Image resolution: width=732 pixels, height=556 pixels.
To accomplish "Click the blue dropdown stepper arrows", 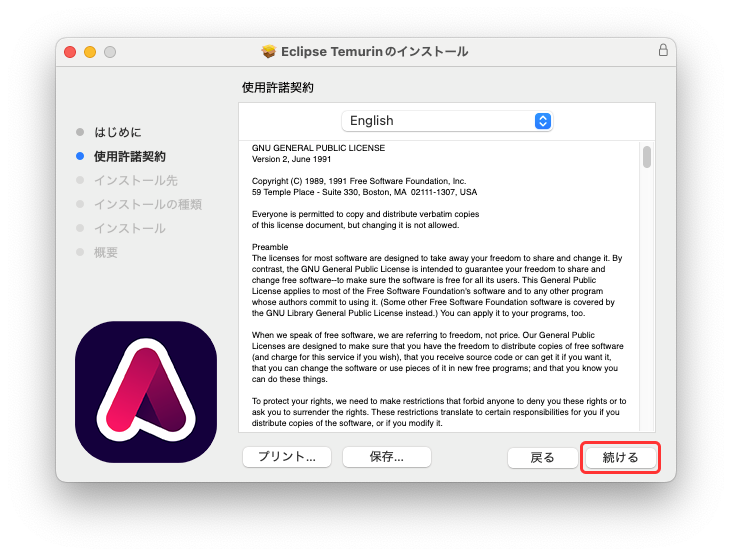I will coord(542,121).
